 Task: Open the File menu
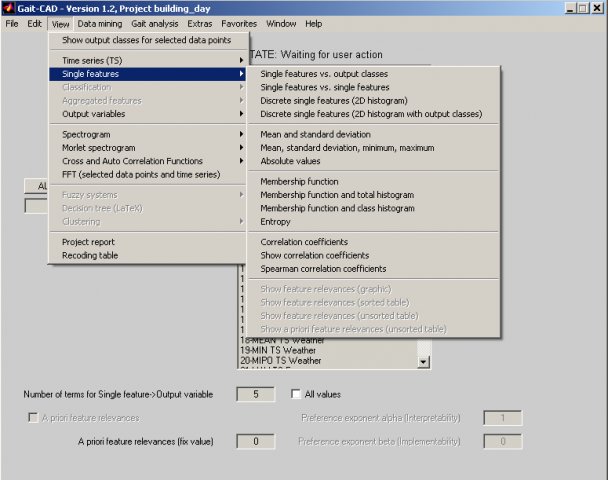point(12,24)
